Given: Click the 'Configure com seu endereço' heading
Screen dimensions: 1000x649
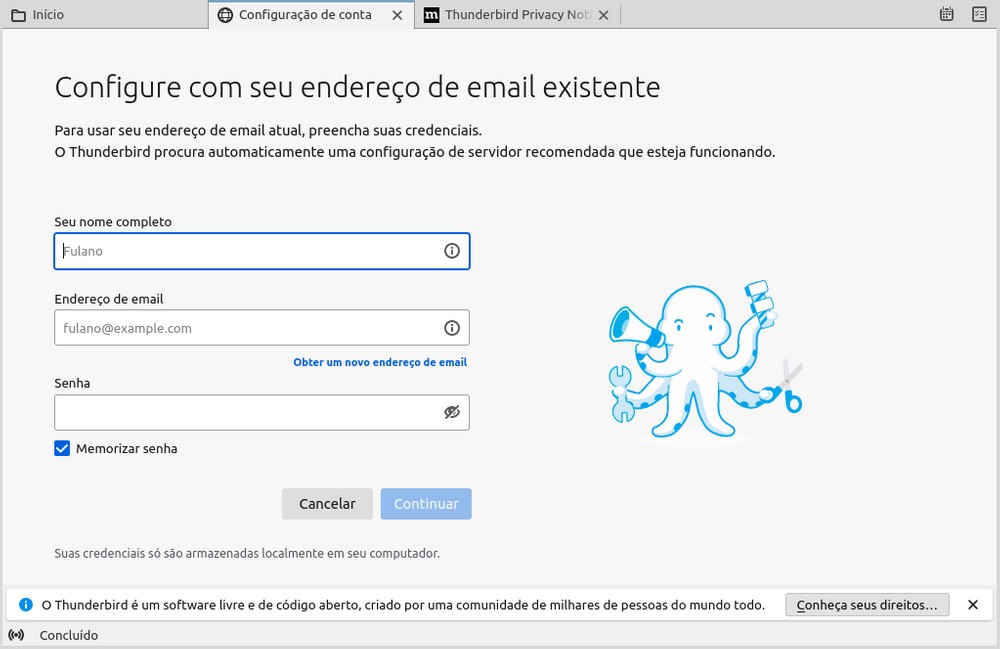Looking at the screenshot, I should click(x=357, y=87).
